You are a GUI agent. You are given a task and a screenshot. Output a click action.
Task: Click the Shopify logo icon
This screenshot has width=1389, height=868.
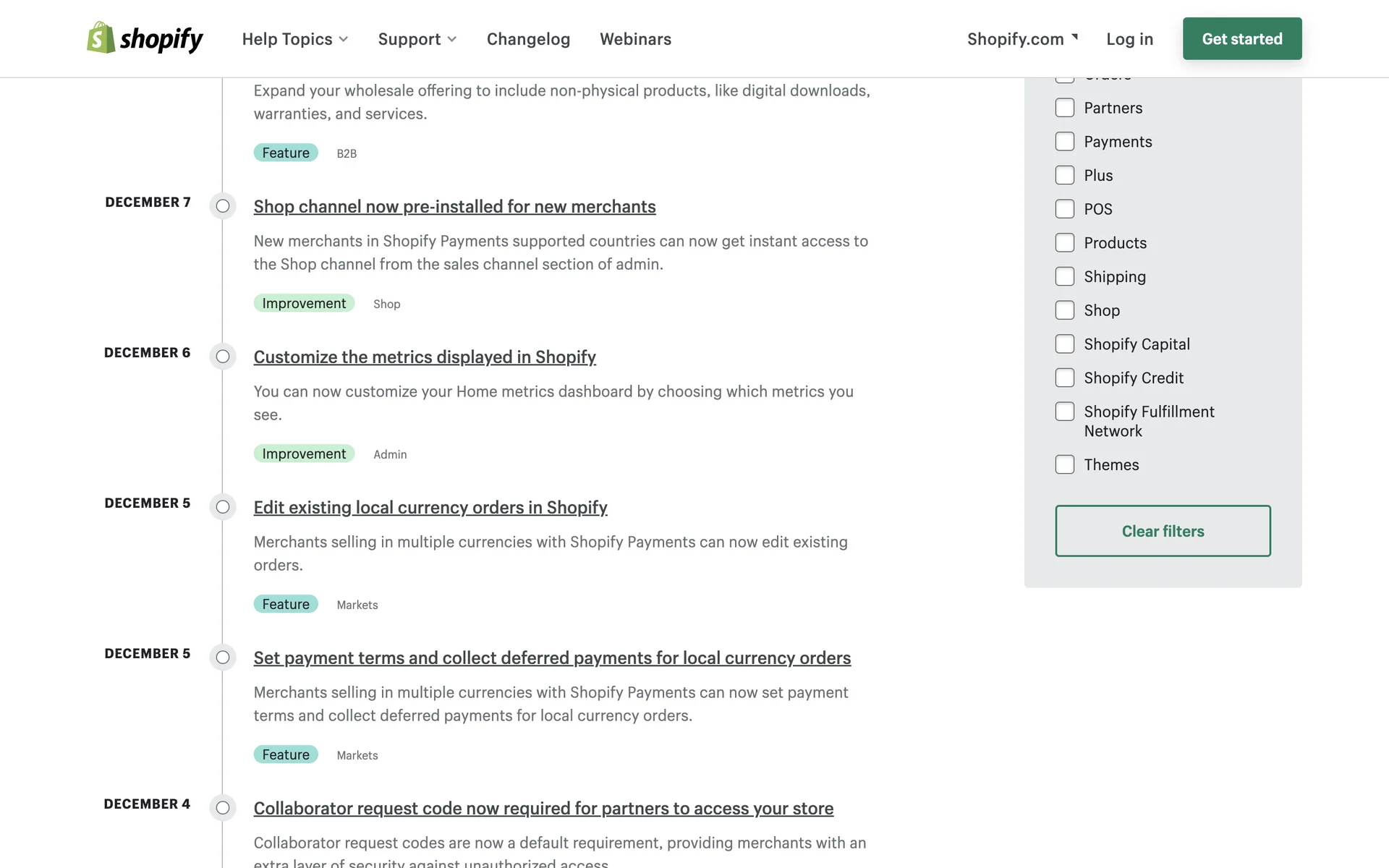click(x=101, y=38)
